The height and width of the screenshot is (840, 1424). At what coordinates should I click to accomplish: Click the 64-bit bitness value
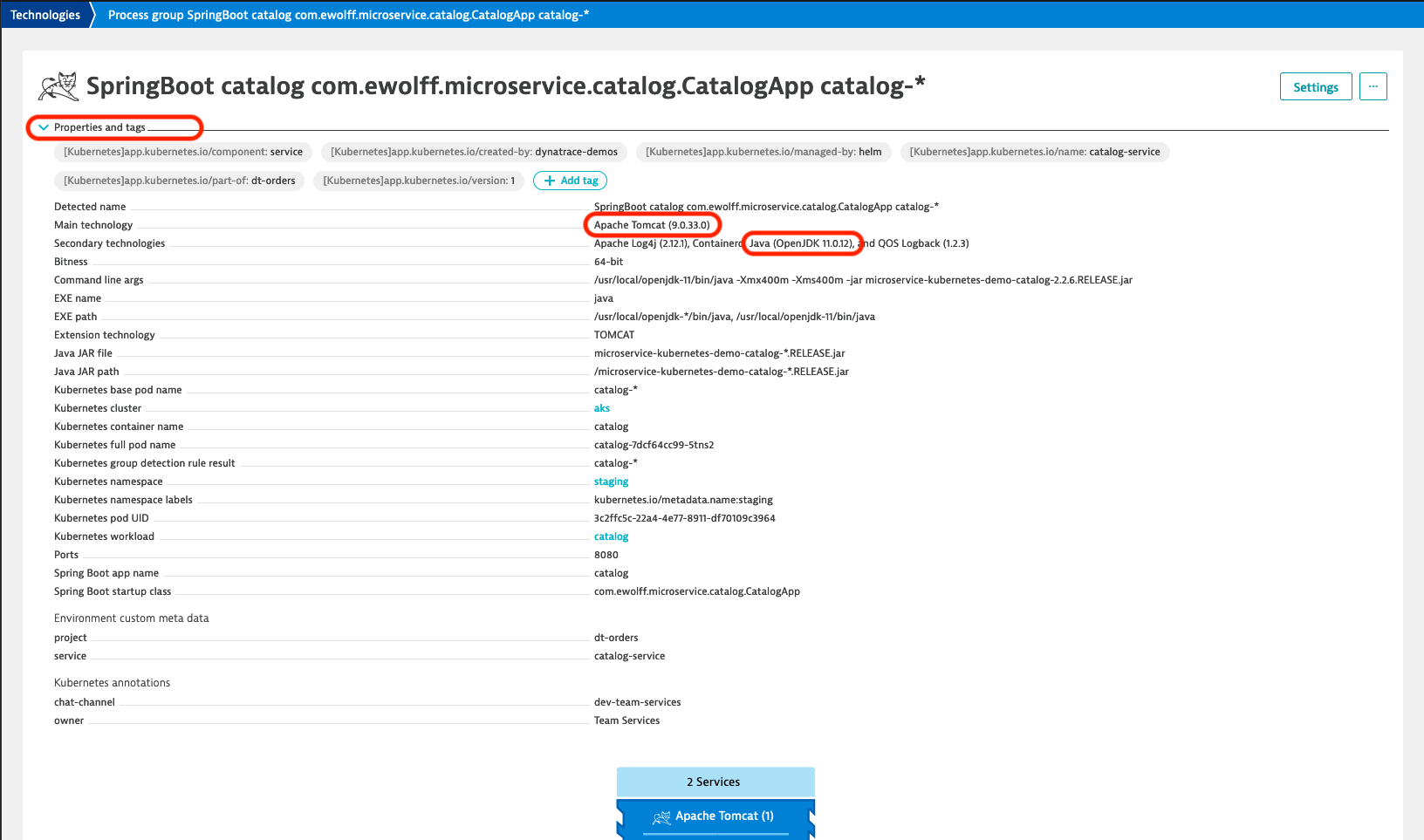coord(609,262)
